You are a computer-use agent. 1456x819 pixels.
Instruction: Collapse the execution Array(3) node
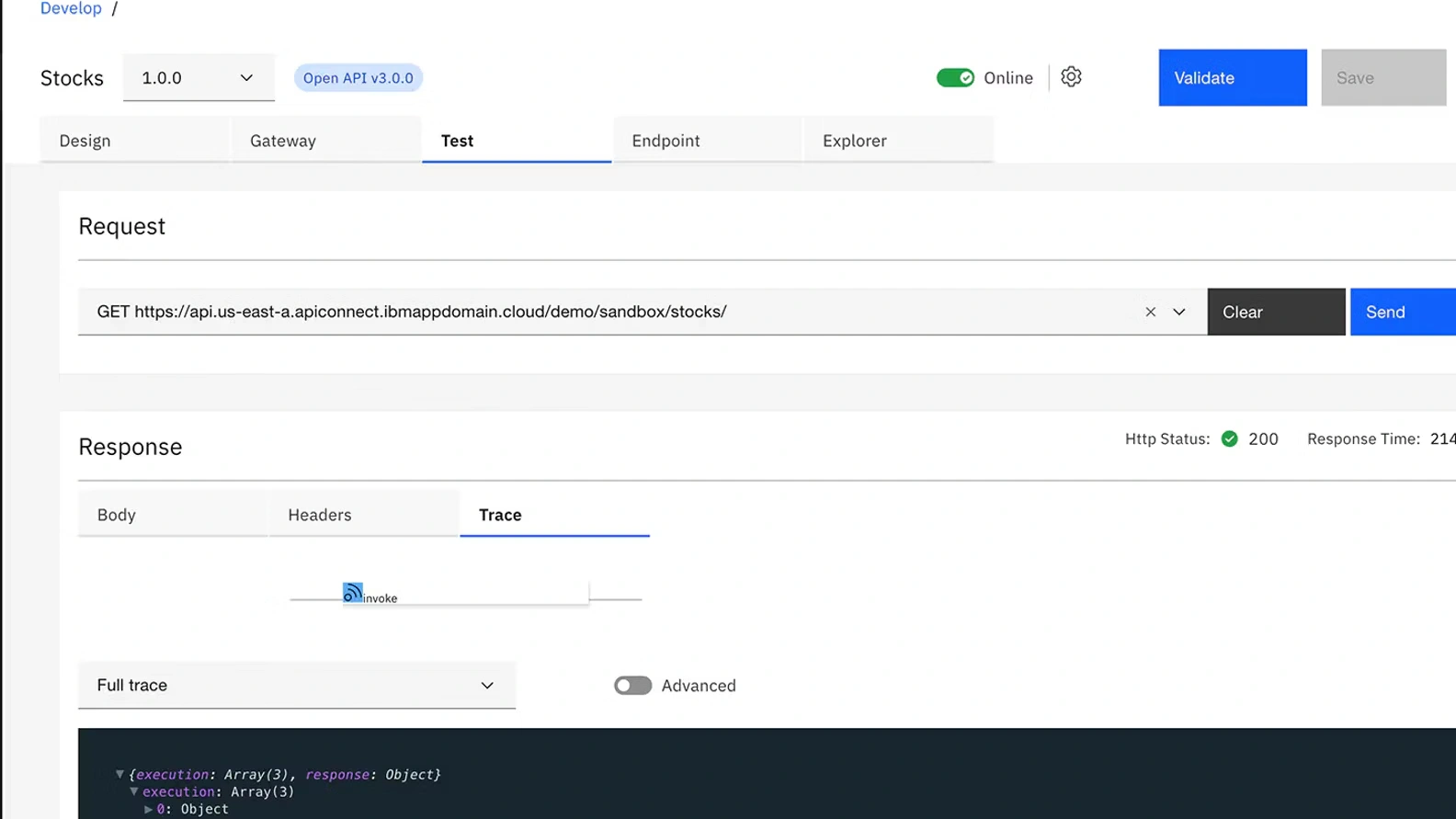pyautogui.click(x=134, y=791)
